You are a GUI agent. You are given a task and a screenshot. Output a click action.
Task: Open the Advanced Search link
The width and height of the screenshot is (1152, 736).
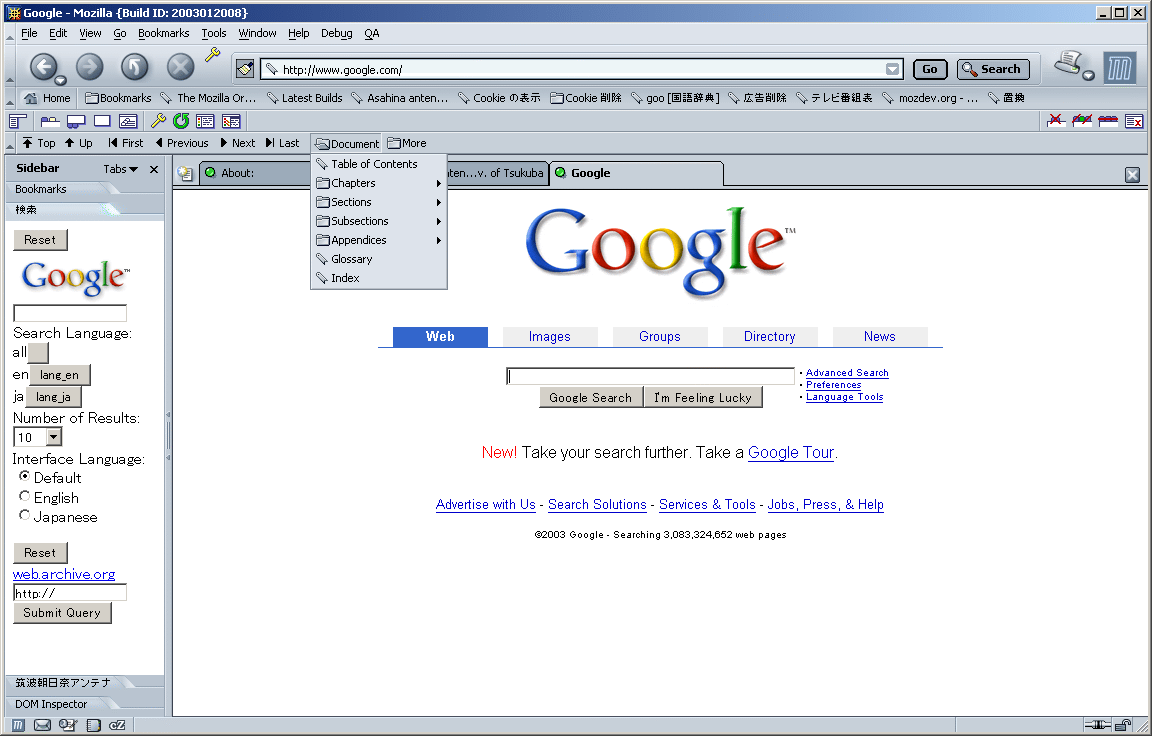[847, 373]
